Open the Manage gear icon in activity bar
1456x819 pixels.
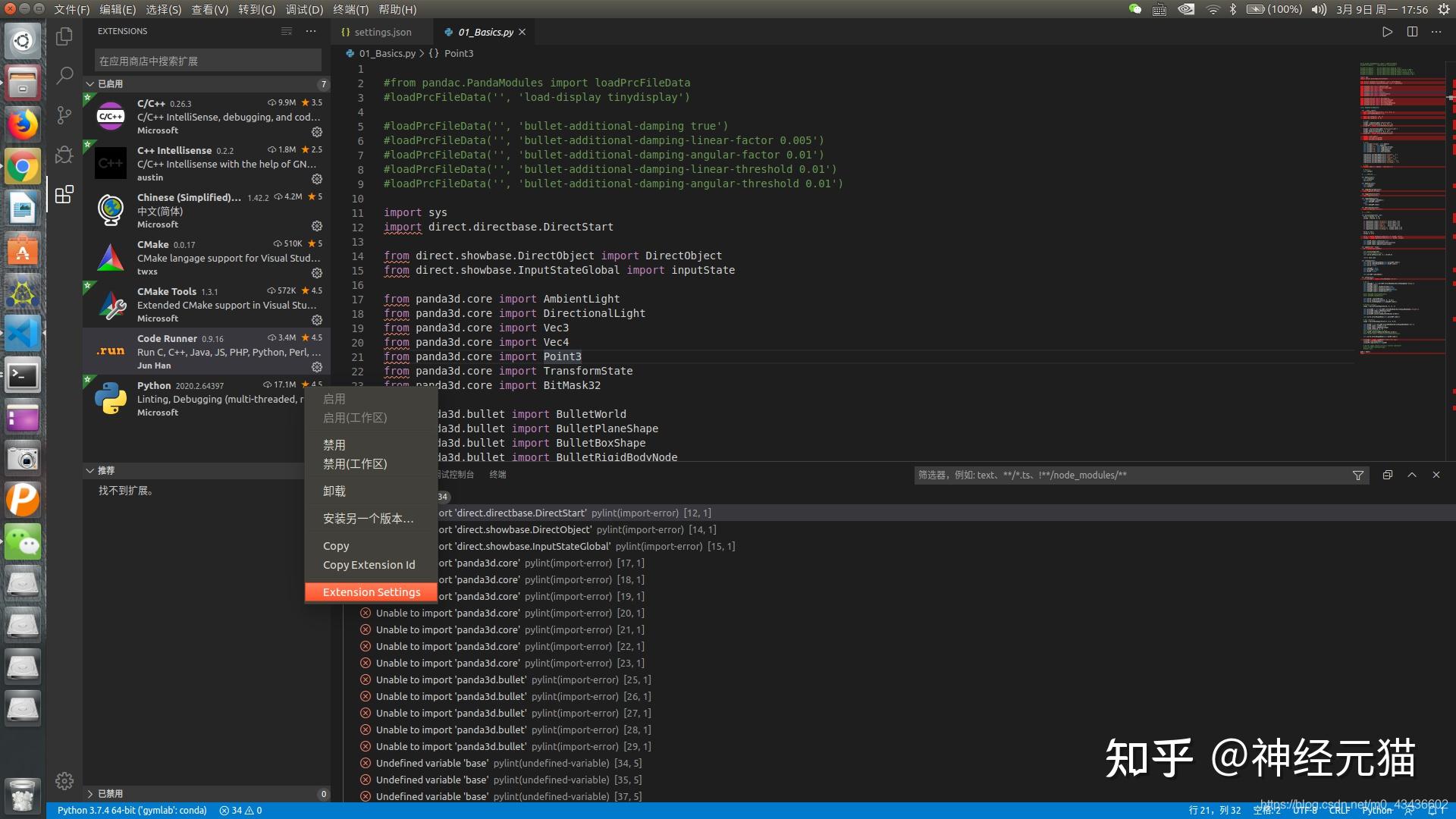tap(64, 780)
